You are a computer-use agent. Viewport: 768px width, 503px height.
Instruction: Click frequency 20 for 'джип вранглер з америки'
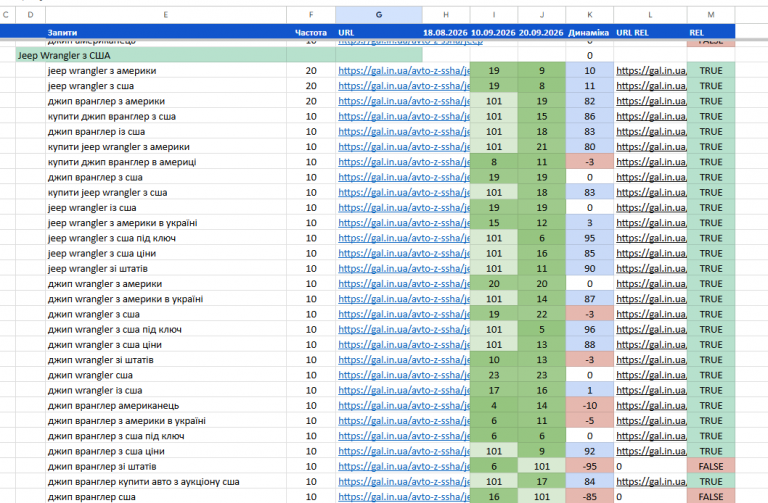pyautogui.click(x=311, y=101)
